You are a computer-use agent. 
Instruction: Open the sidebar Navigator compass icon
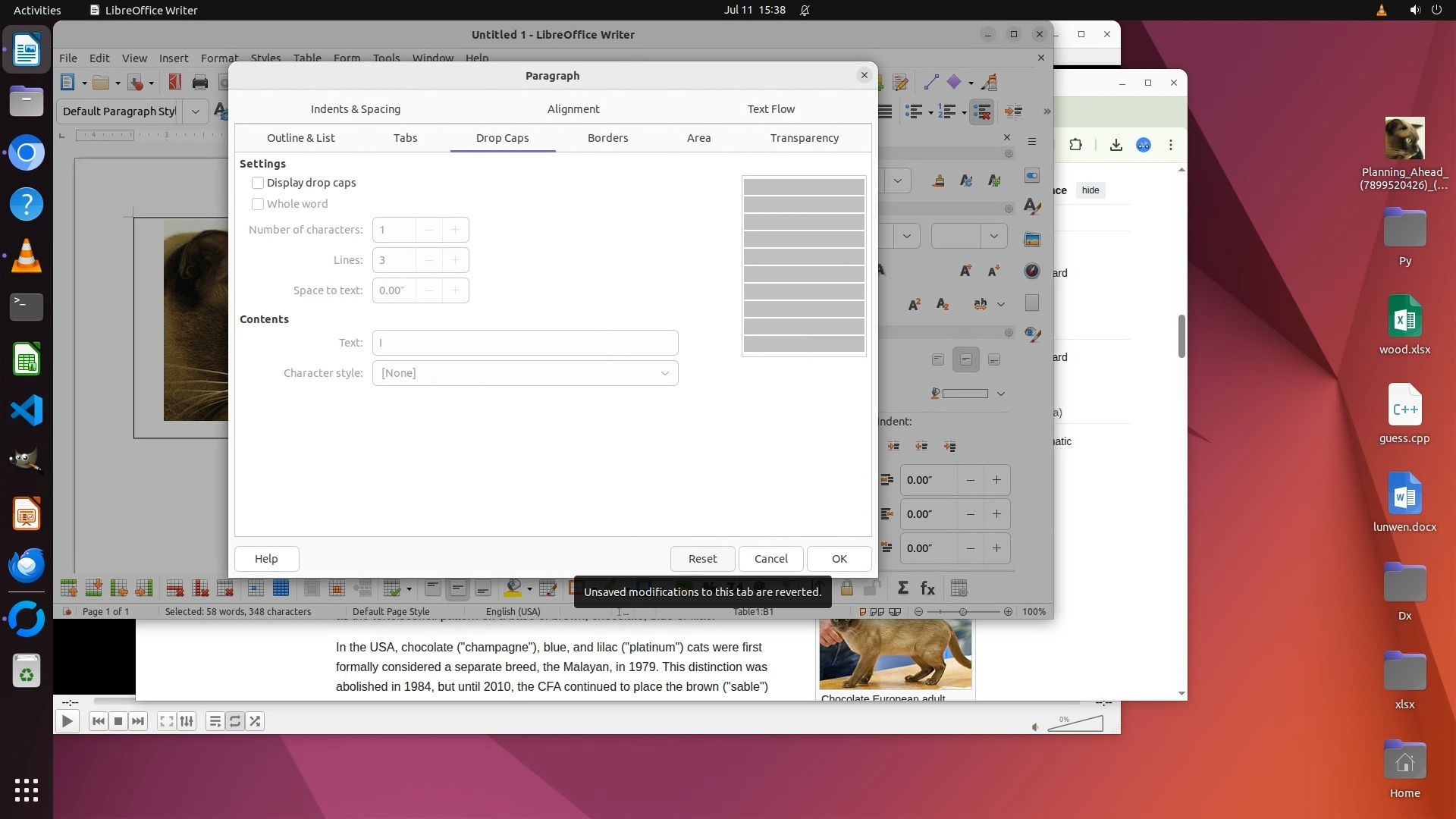pyautogui.click(x=1032, y=271)
